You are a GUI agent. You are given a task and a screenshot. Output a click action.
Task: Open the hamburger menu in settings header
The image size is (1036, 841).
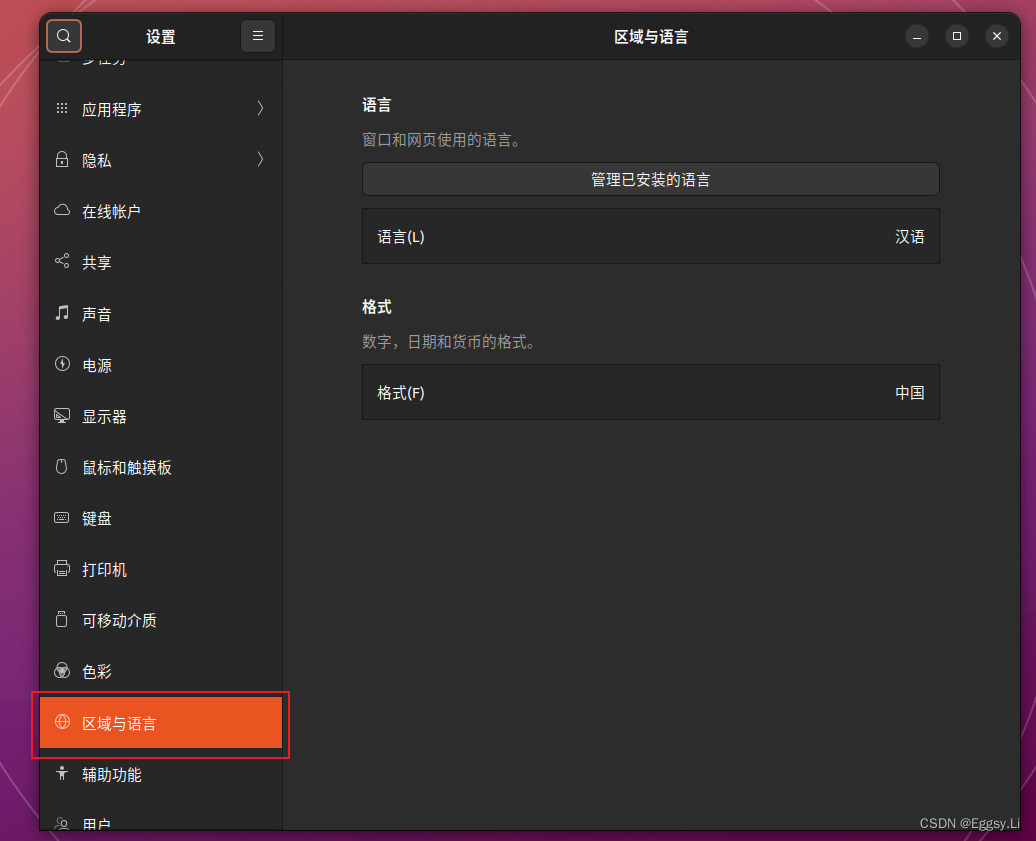coord(258,36)
